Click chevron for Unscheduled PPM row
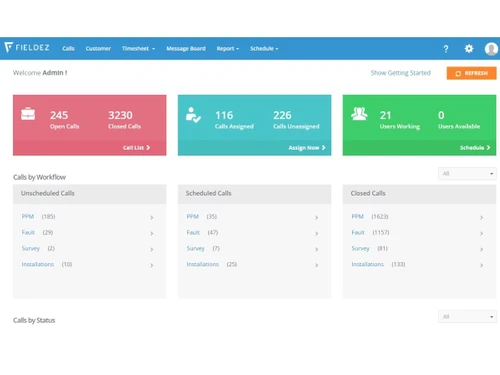The image size is (500, 375). click(152, 217)
